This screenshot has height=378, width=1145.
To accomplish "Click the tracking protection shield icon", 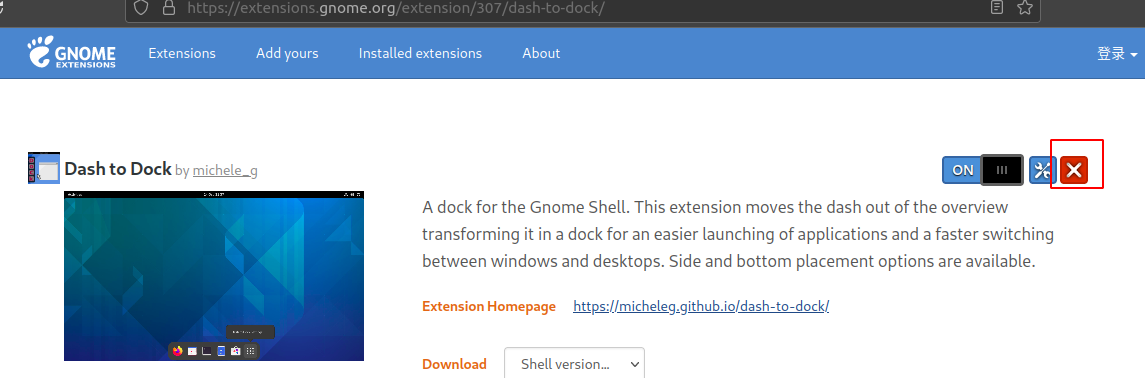I will (x=141, y=8).
